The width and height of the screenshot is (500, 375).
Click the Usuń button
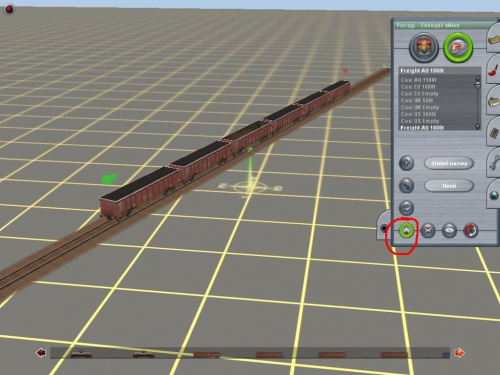[449, 186]
